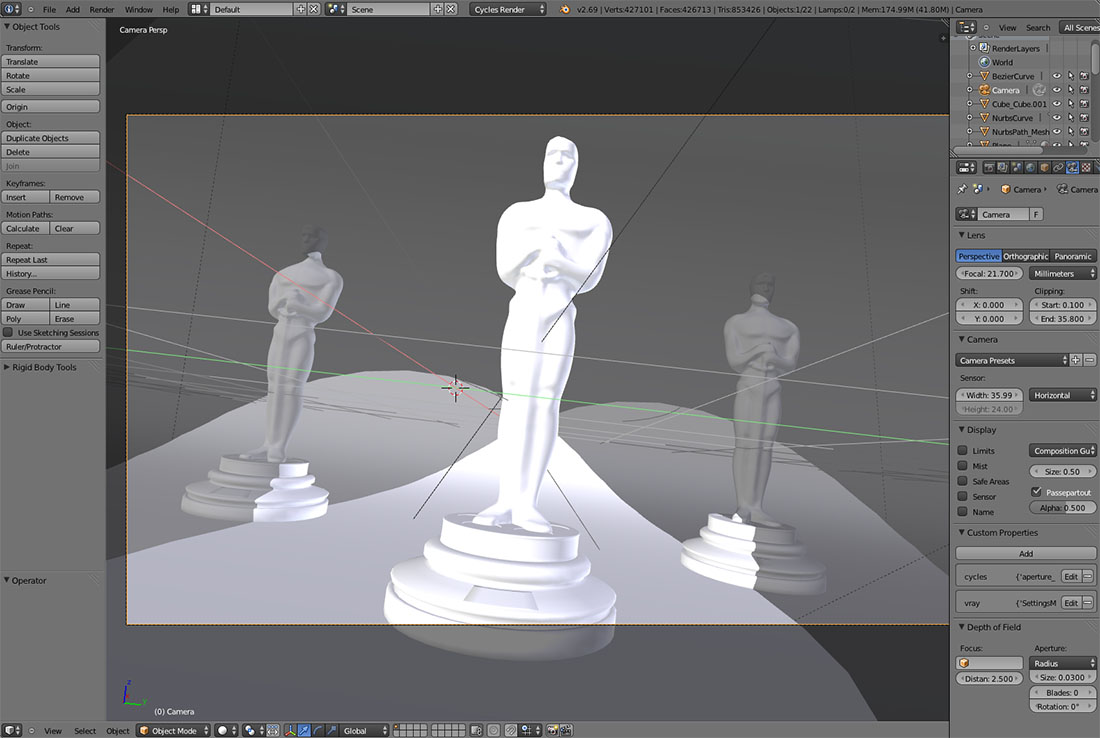Viewport: 1100px width, 738px height.
Task: Open the Constraints properties chain icon
Action: [1058, 168]
